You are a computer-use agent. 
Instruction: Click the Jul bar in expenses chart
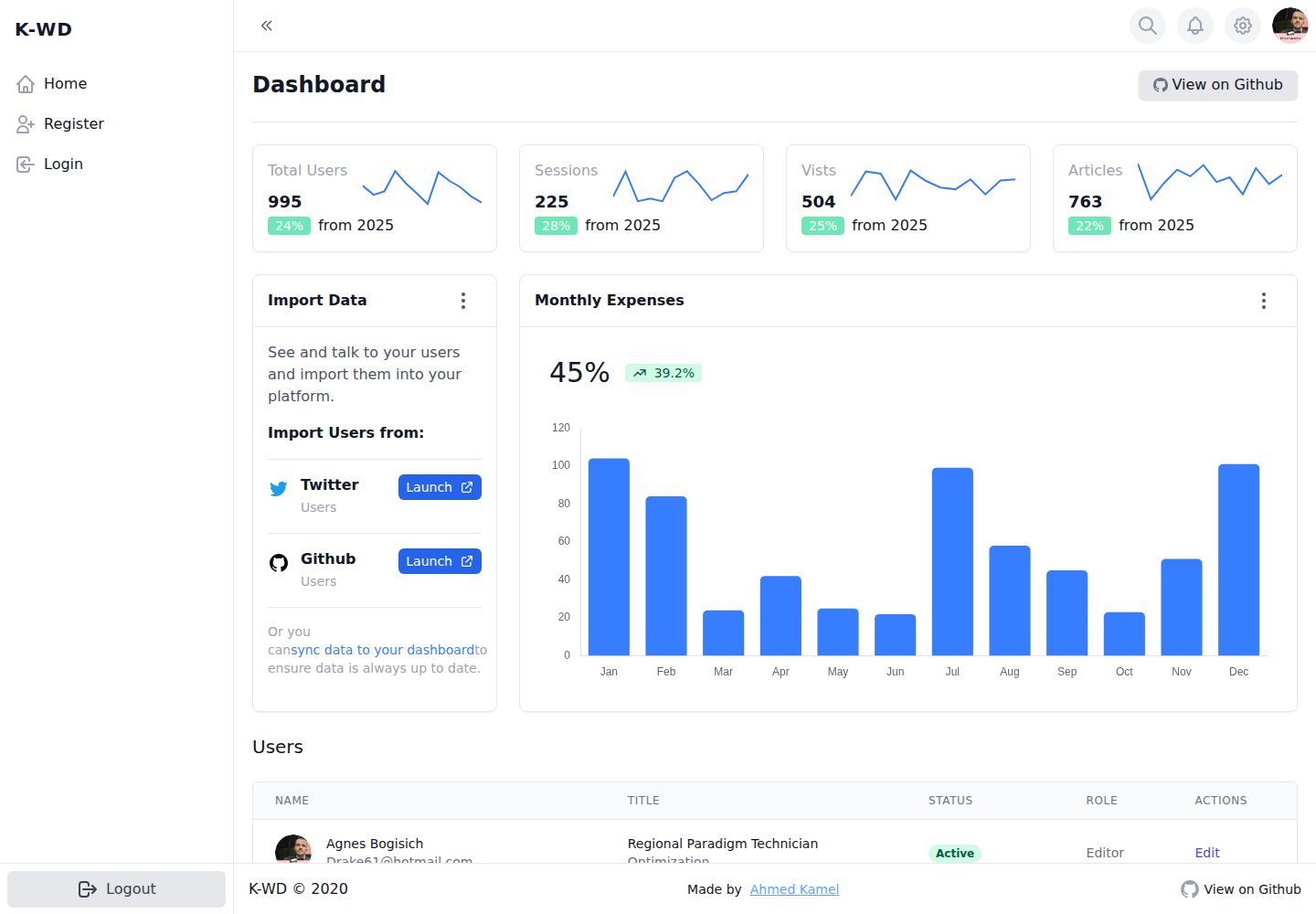point(952,561)
